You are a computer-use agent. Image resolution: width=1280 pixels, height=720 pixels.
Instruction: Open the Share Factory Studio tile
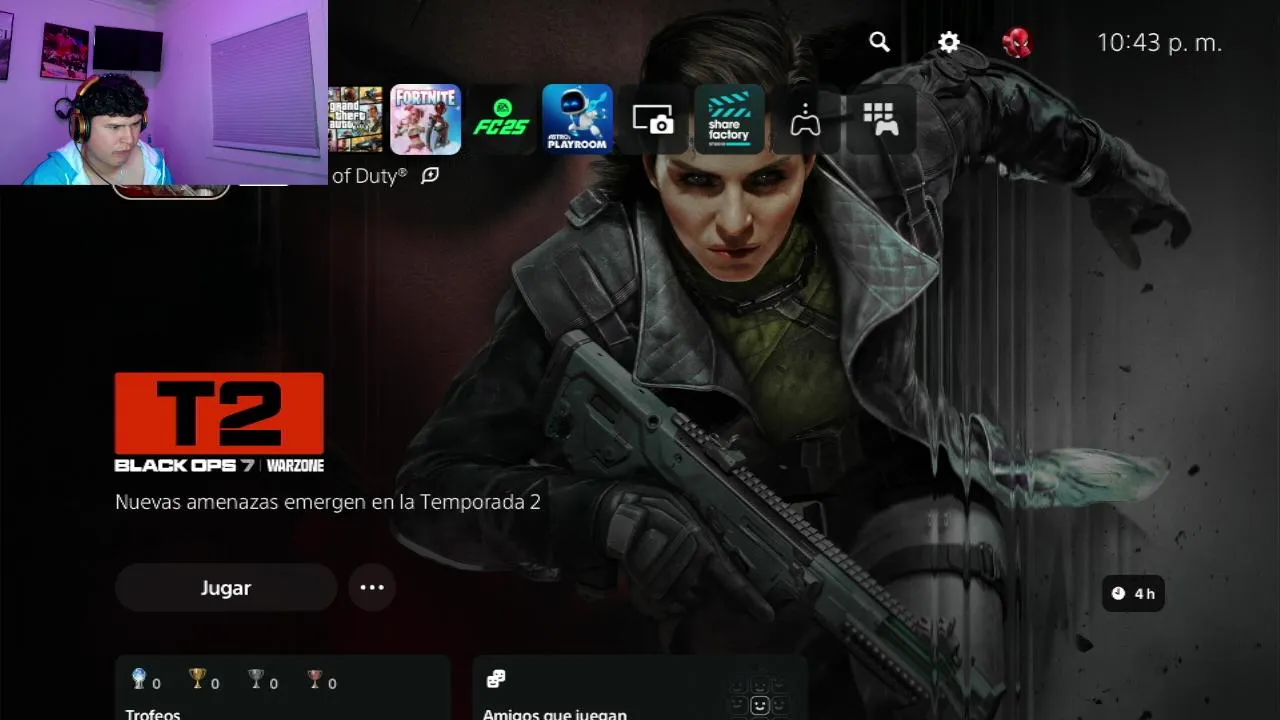729,119
